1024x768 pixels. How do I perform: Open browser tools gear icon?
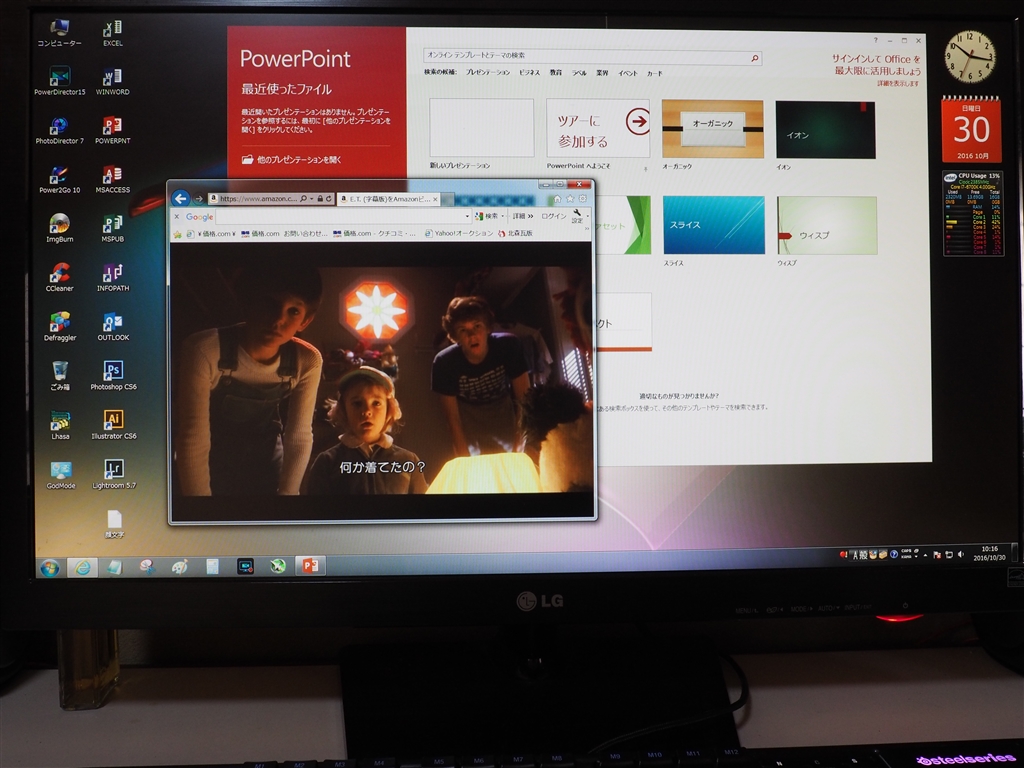point(583,199)
